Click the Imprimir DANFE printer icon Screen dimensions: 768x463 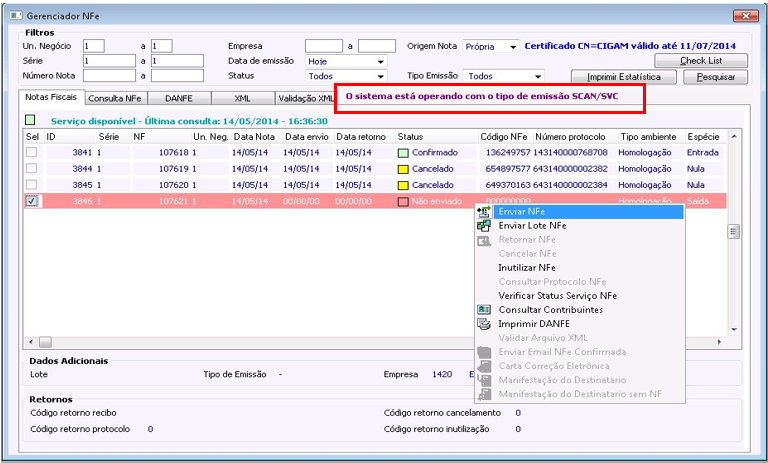point(483,324)
